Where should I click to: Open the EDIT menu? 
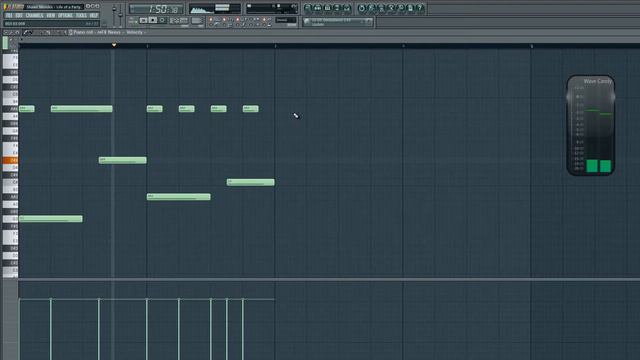click(19, 16)
